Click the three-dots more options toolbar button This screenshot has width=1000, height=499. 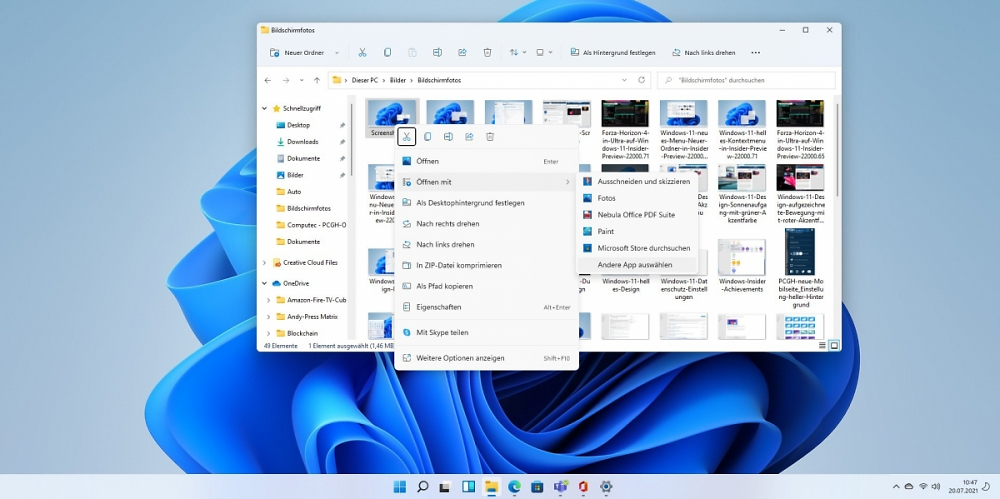click(756, 52)
